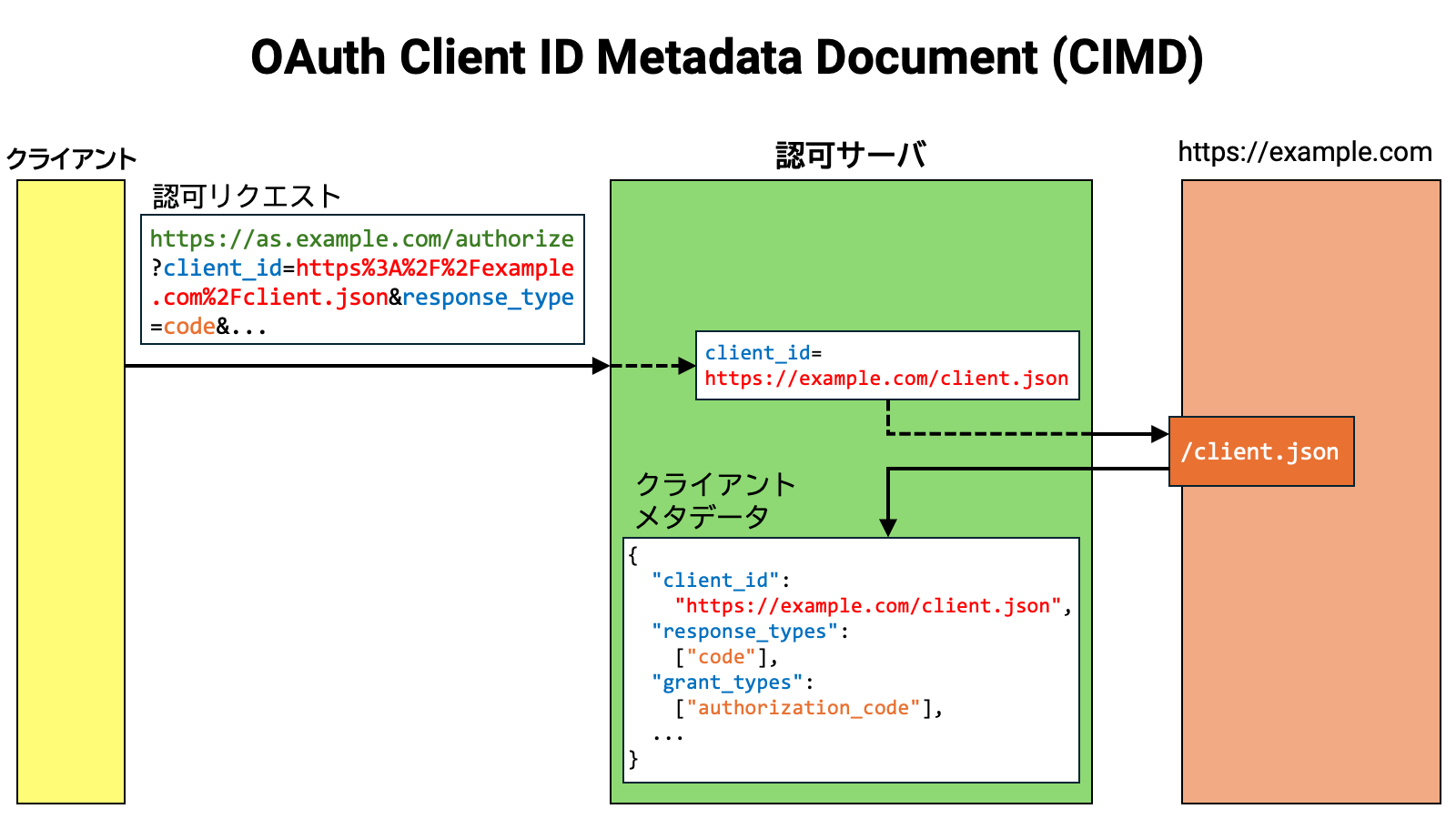Image resolution: width=1456 pixels, height=819 pixels.
Task: Click the 認可サーバ heading
Action: pyautogui.click(x=850, y=155)
